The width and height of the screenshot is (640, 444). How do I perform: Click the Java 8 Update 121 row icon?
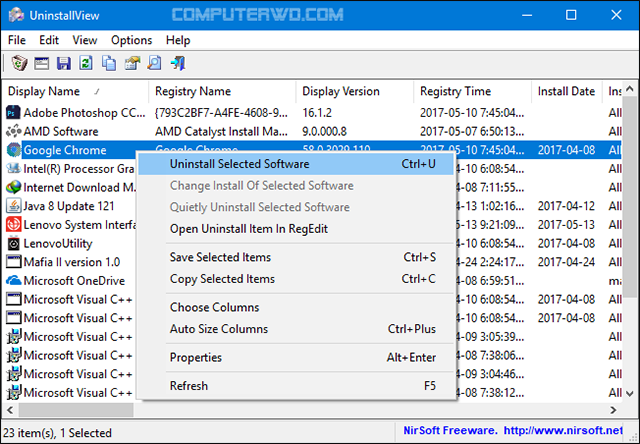[x=13, y=206]
